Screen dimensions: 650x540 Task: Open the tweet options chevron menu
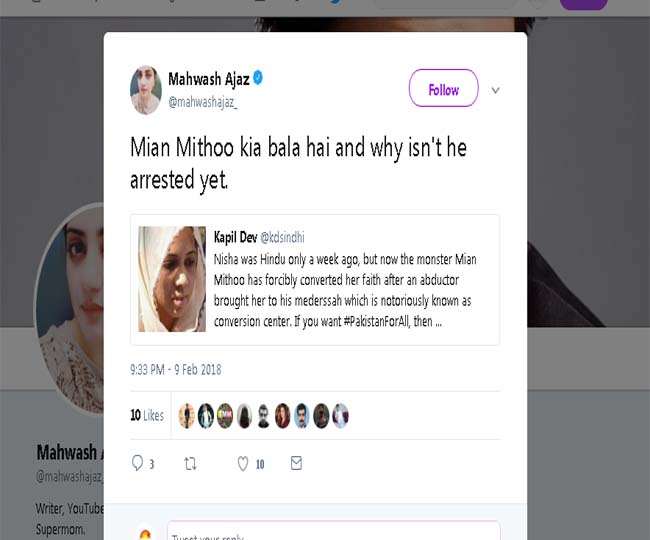(495, 90)
